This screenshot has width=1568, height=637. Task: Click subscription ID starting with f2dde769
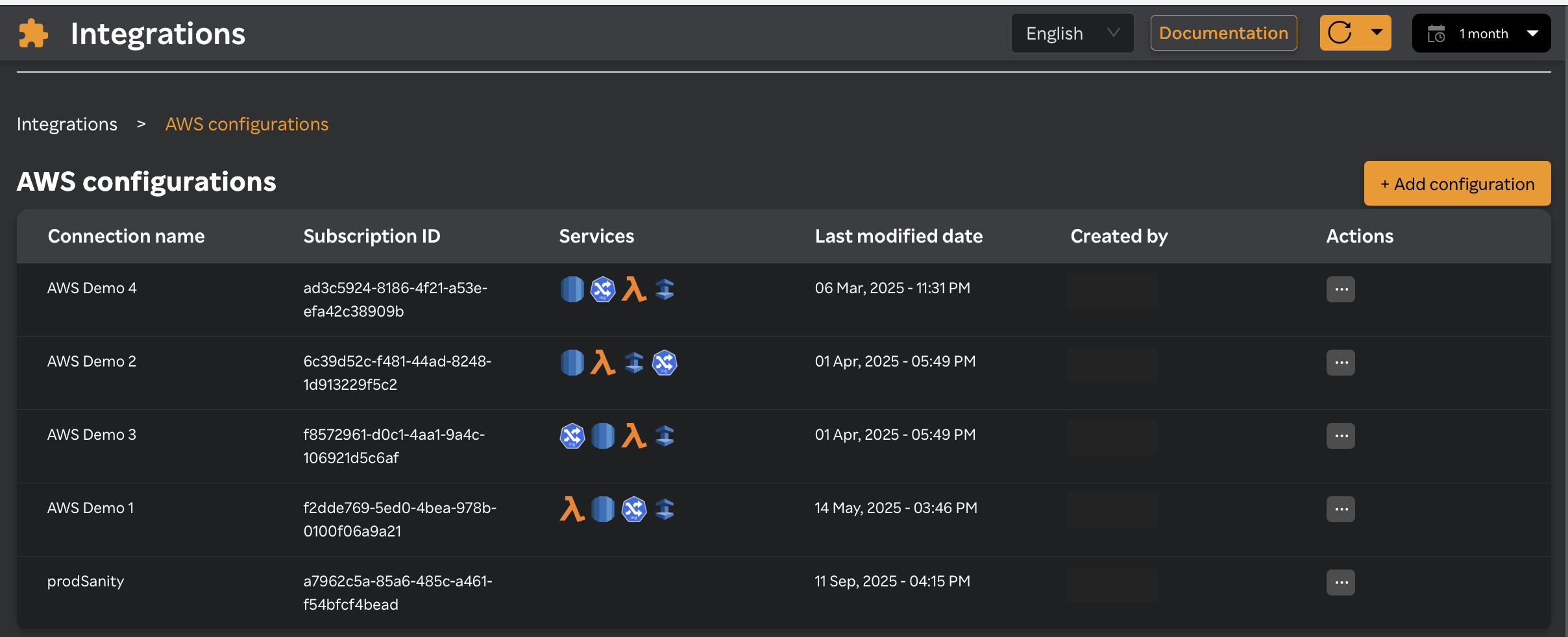tap(400, 520)
